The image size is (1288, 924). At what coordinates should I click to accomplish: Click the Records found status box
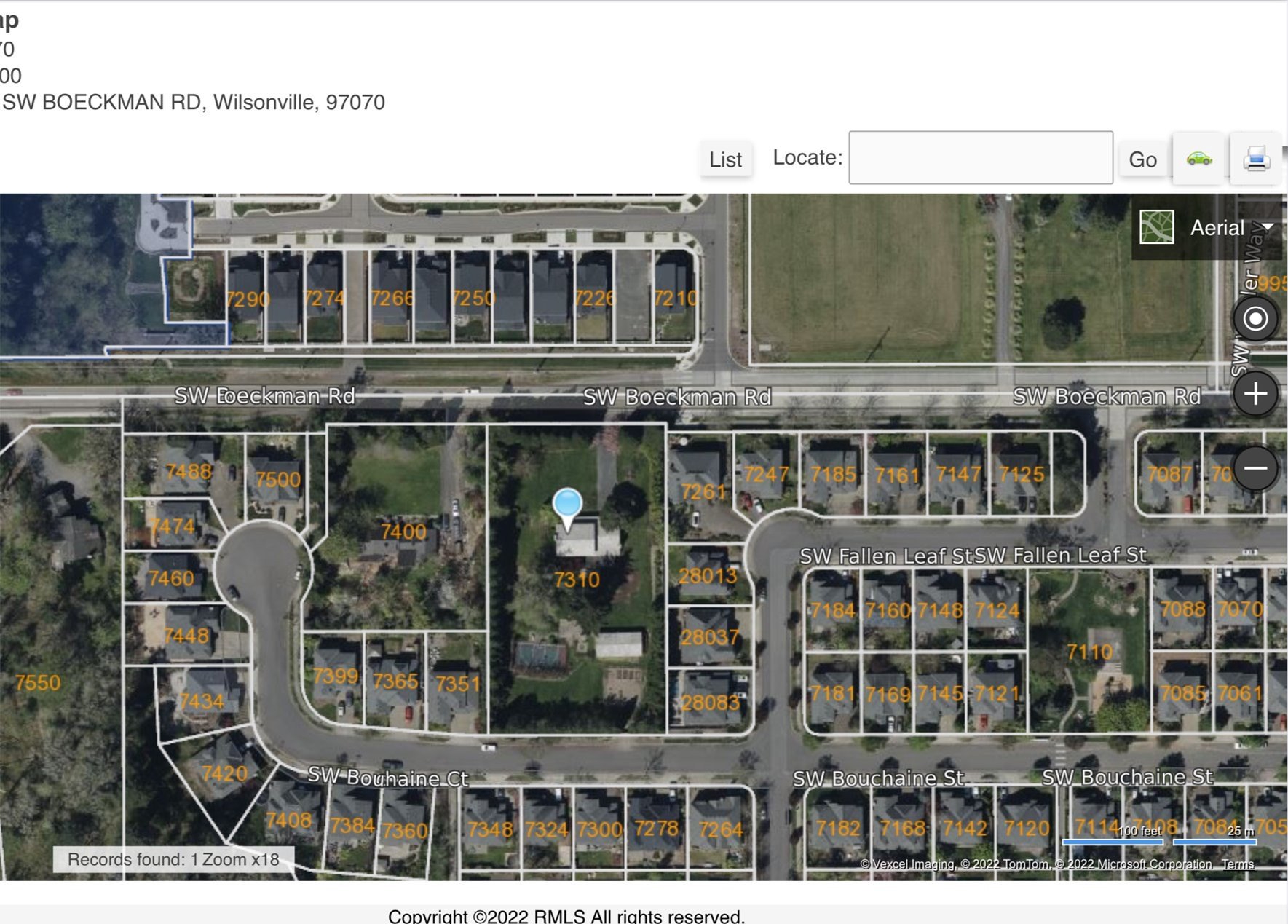pyautogui.click(x=173, y=859)
